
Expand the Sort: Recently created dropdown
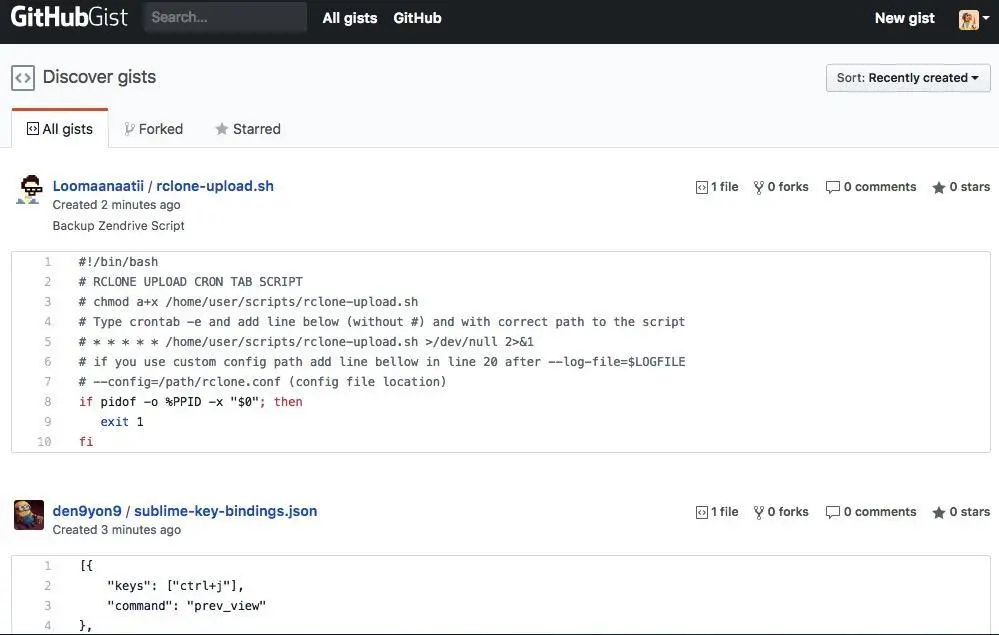tap(908, 78)
